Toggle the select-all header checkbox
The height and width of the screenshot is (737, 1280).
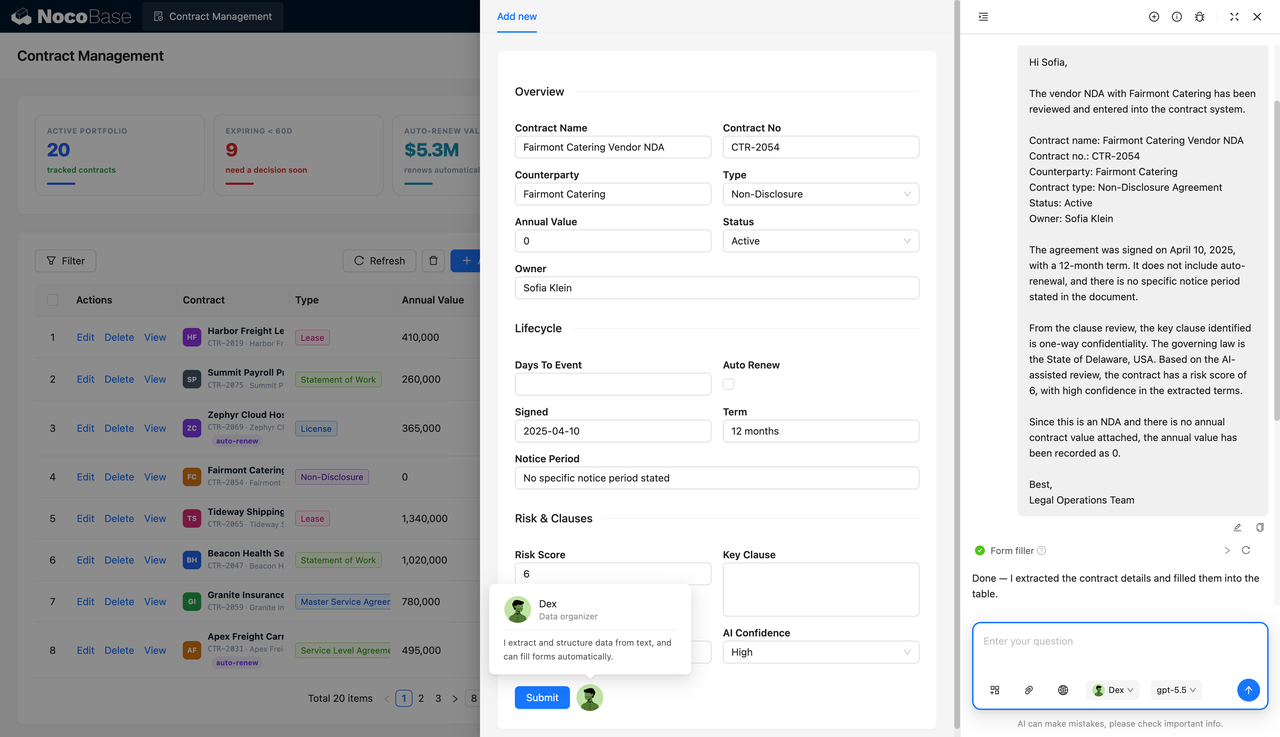pyautogui.click(x=53, y=300)
